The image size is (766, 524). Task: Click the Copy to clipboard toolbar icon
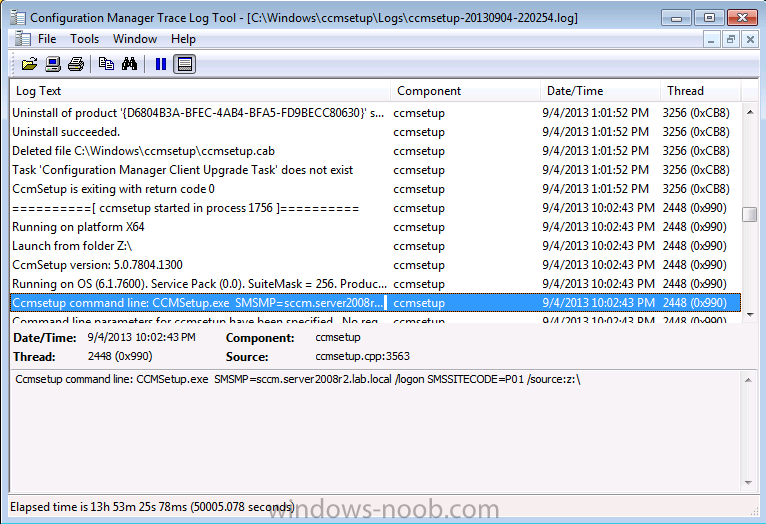coord(106,64)
